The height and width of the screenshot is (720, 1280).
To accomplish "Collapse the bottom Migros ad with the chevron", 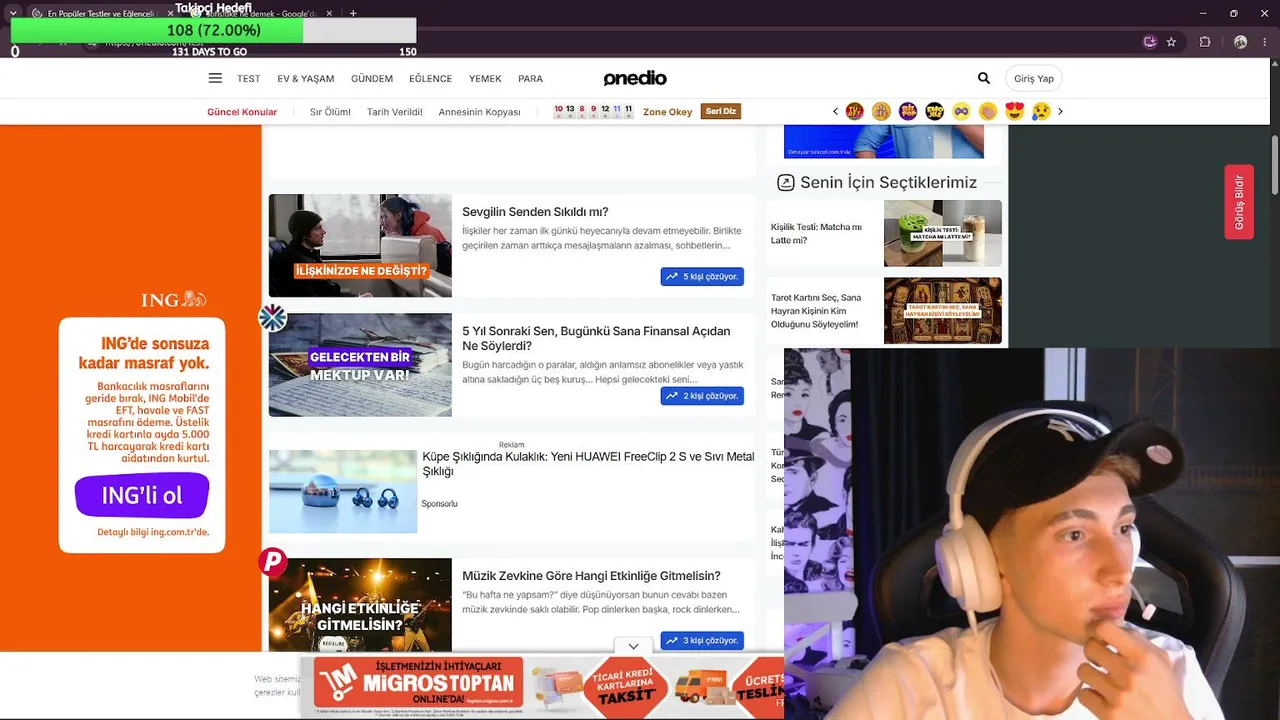I will tap(633, 646).
